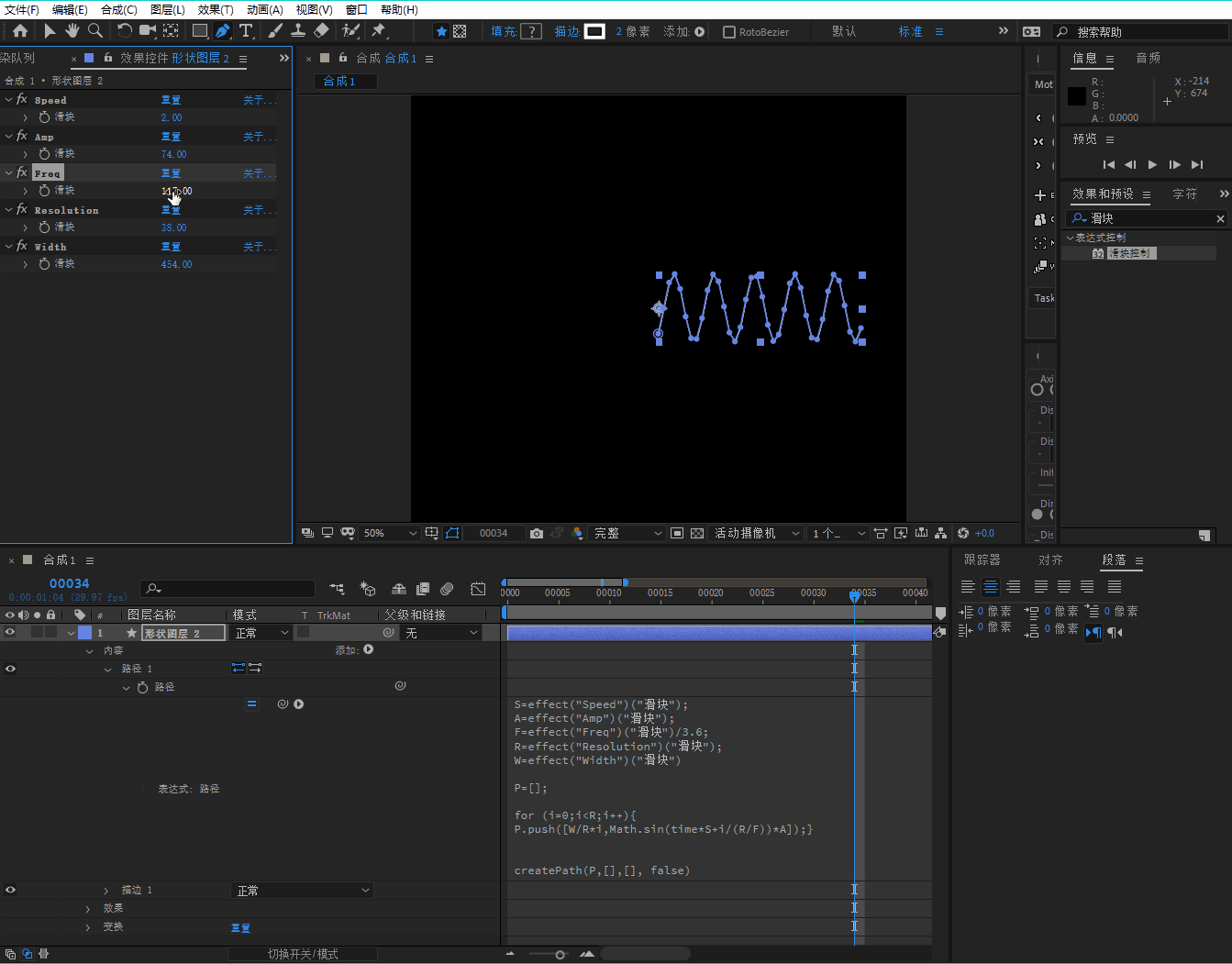Toggle the Amp slider stopwatch
The image size is (1232, 964).
(x=44, y=154)
